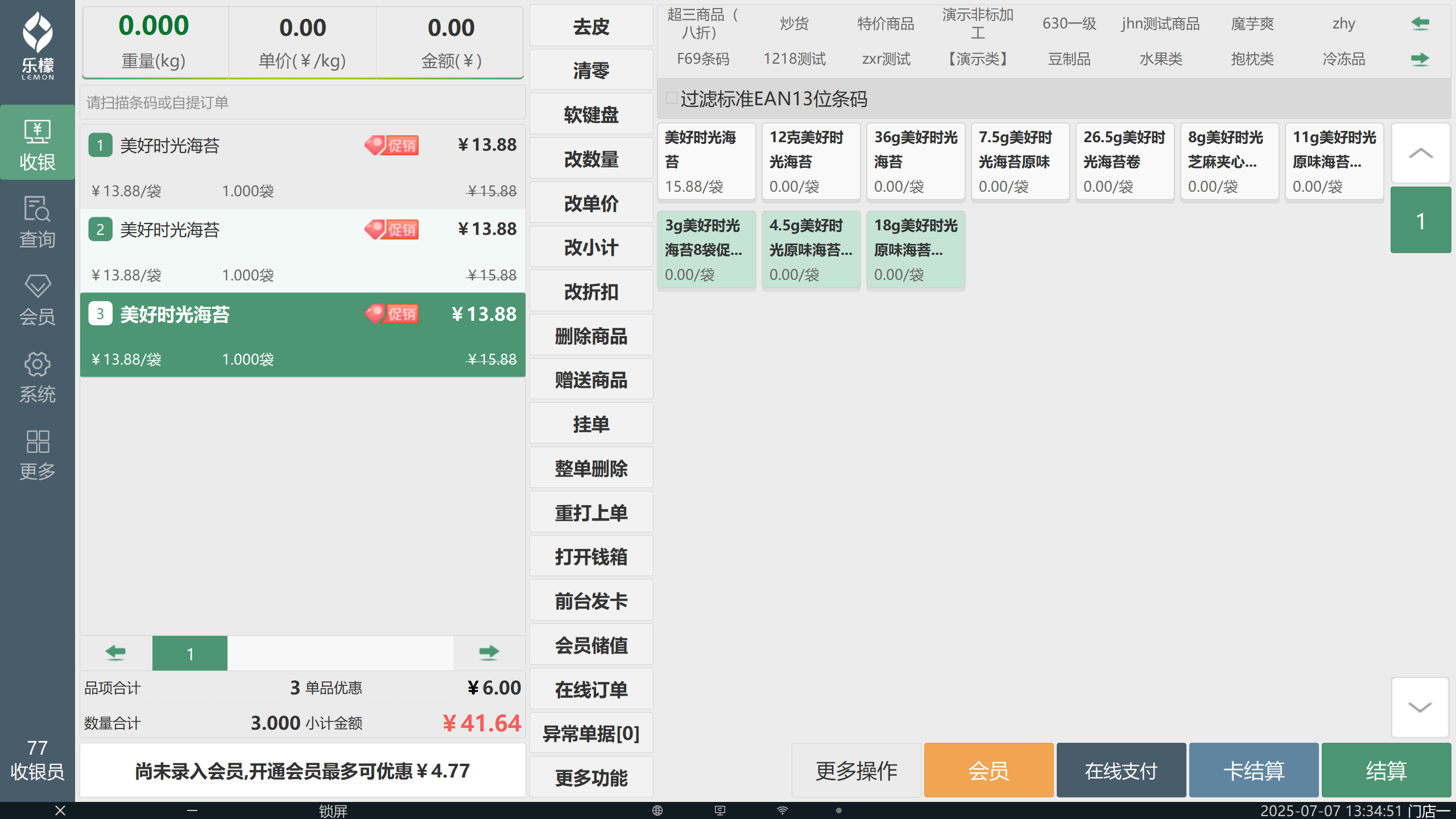1456x819 pixels.
Task: Click the orange 会员 button
Action: [x=988, y=771]
